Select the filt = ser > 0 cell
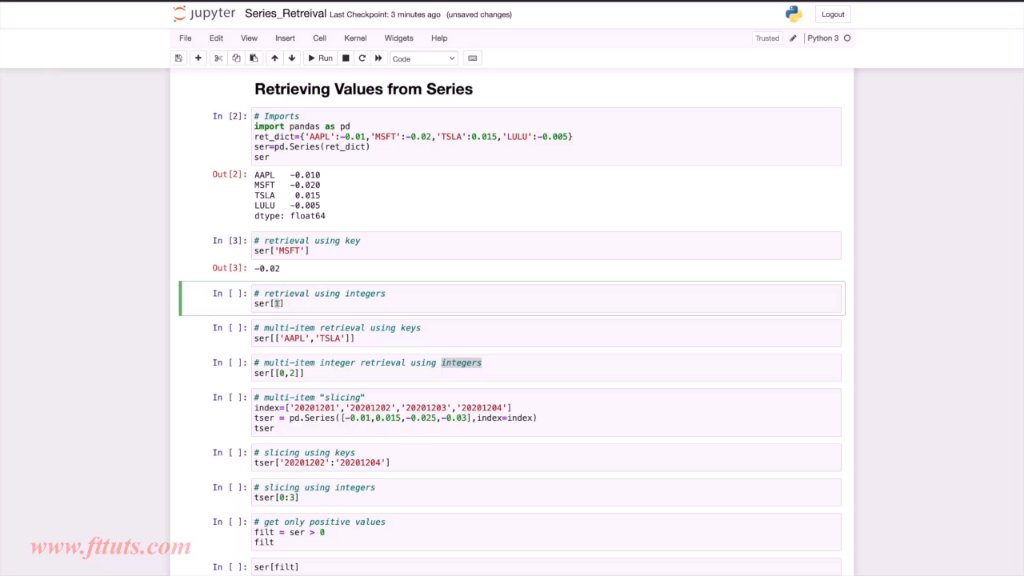The width and height of the screenshot is (1024, 576). pyautogui.click(x=546, y=532)
